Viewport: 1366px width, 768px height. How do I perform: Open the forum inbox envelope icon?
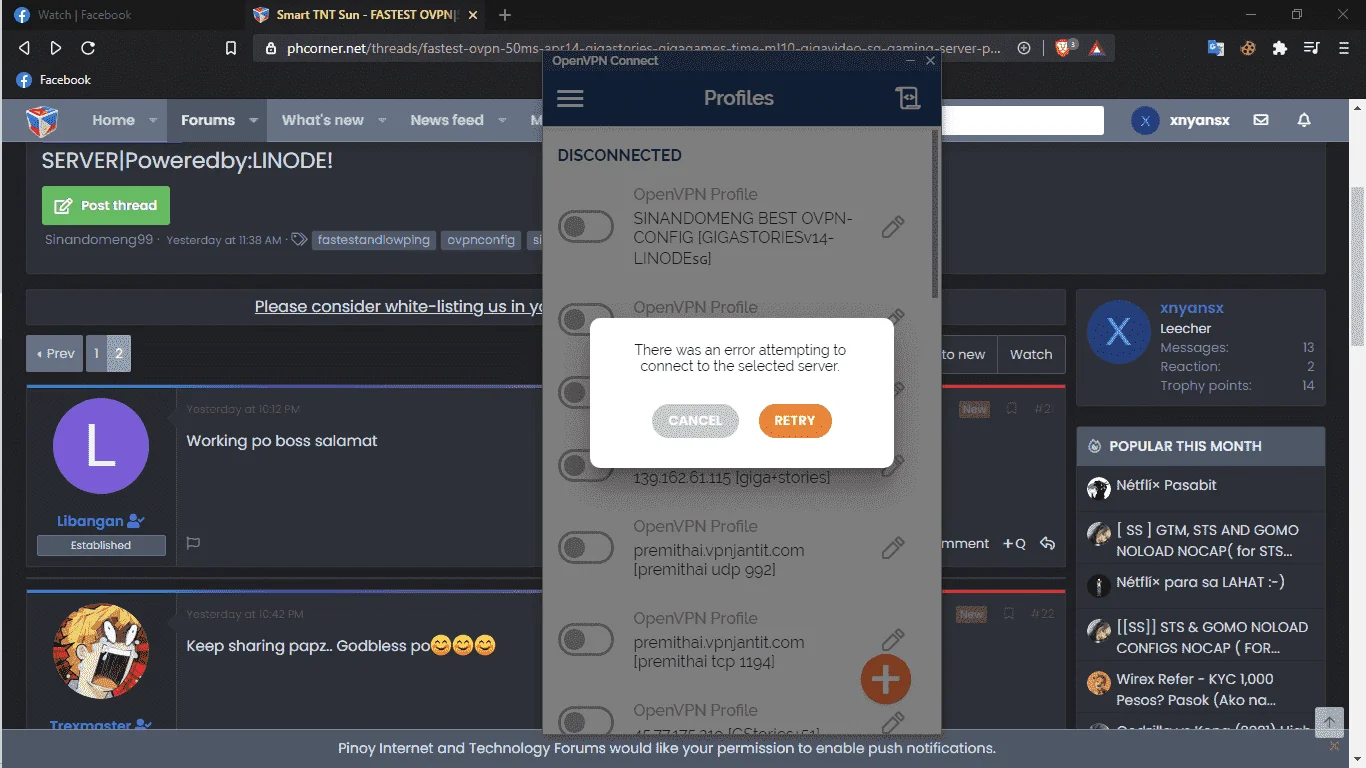(x=1261, y=120)
